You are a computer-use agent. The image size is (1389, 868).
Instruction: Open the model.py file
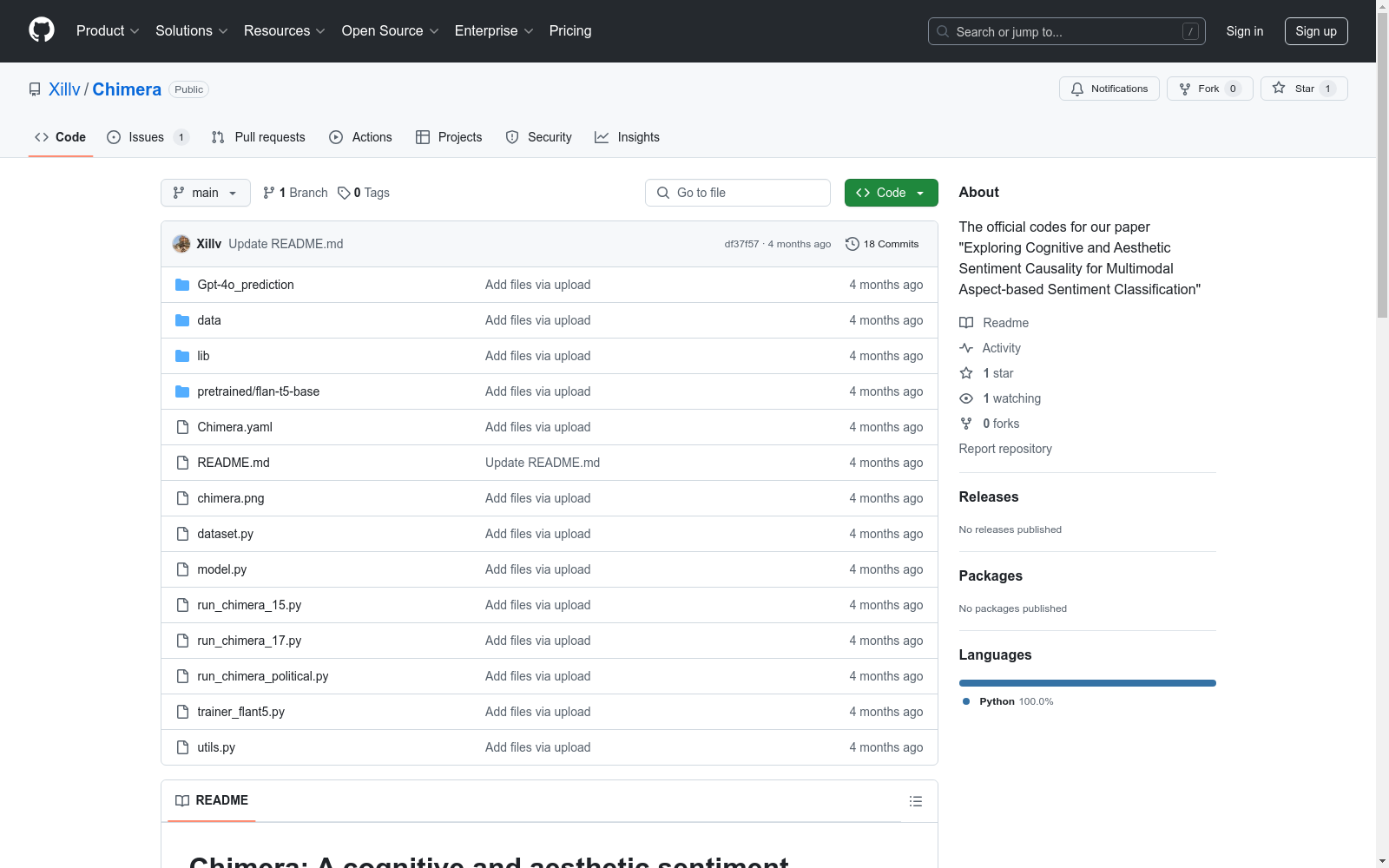click(222, 569)
